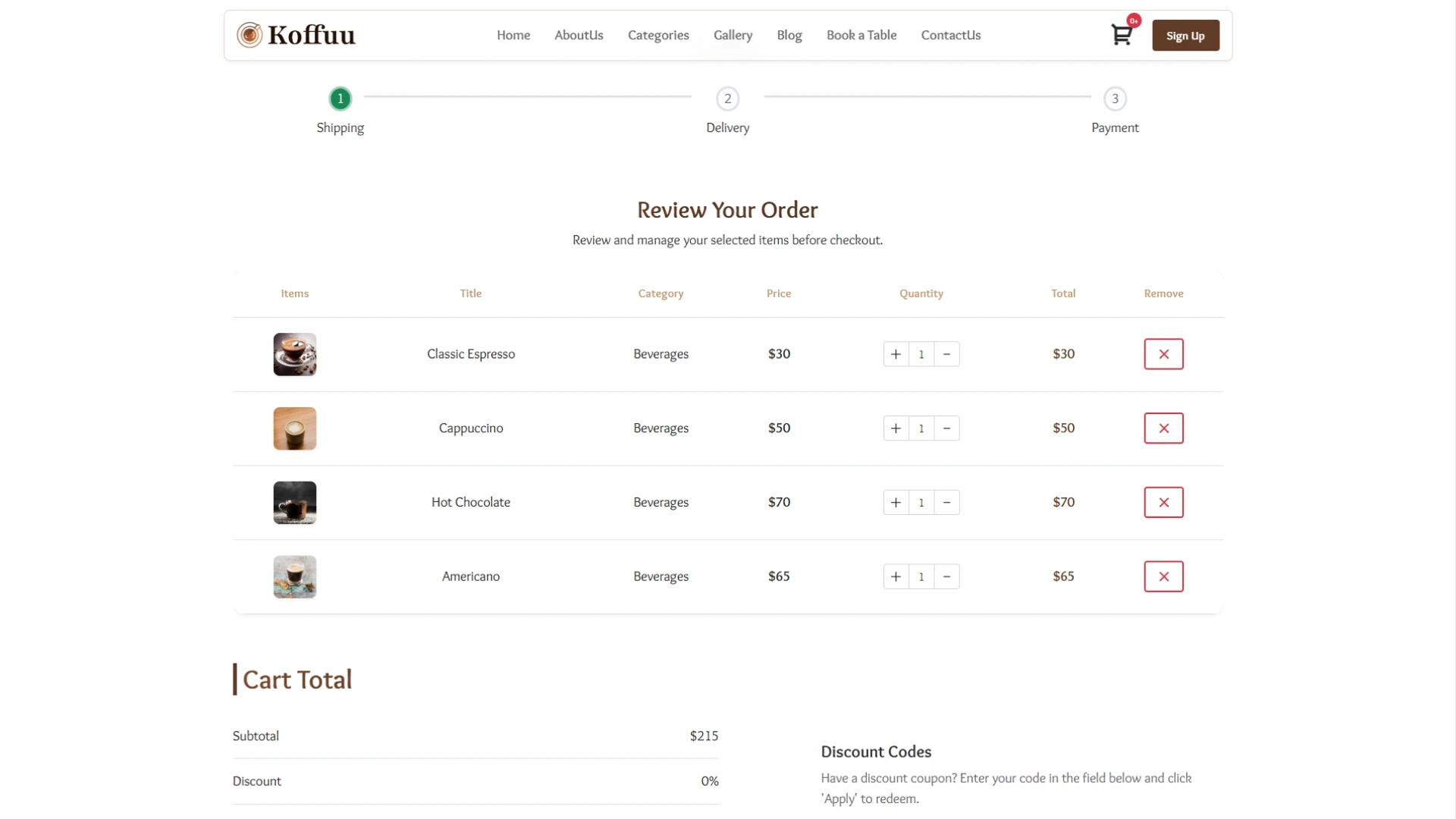Remove Hot Chocolate from the cart
Screen dimensions: 1456x819
[x=1163, y=503]
